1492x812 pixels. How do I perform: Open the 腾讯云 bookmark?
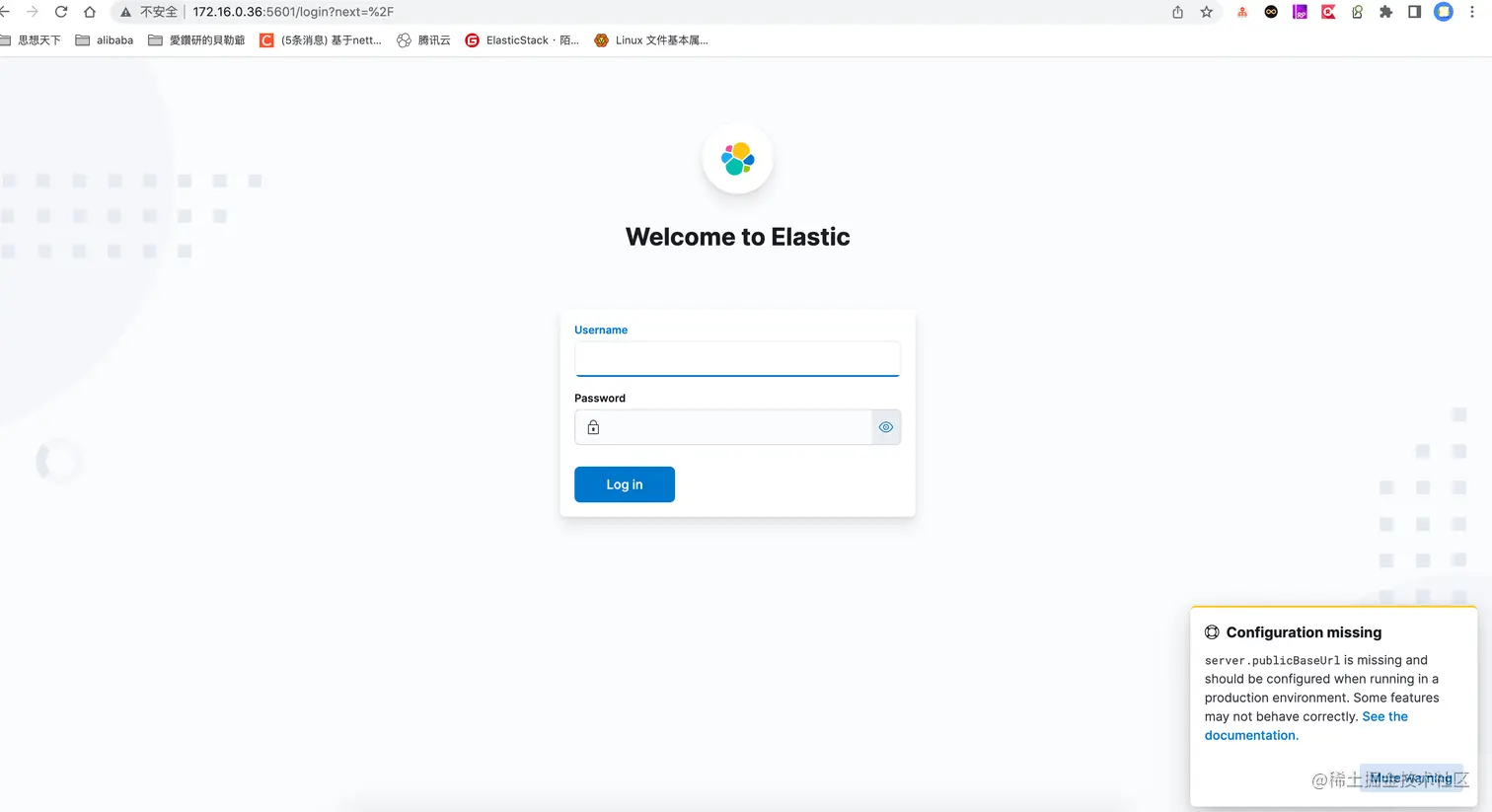coord(423,40)
